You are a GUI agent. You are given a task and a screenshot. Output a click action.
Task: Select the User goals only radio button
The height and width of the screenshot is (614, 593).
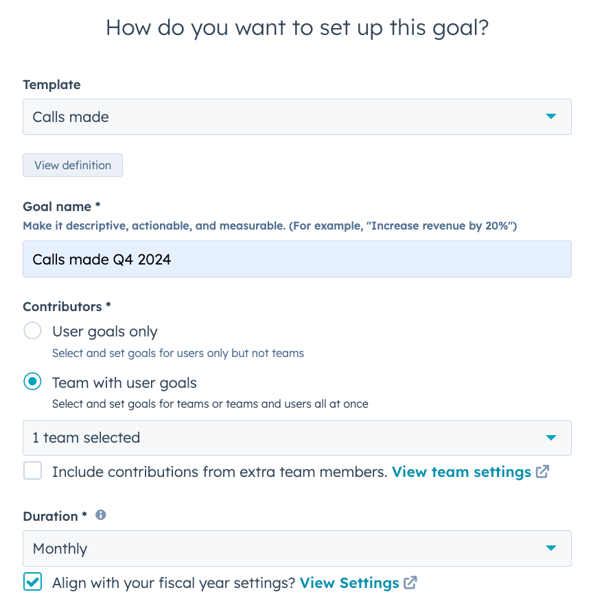point(33,331)
